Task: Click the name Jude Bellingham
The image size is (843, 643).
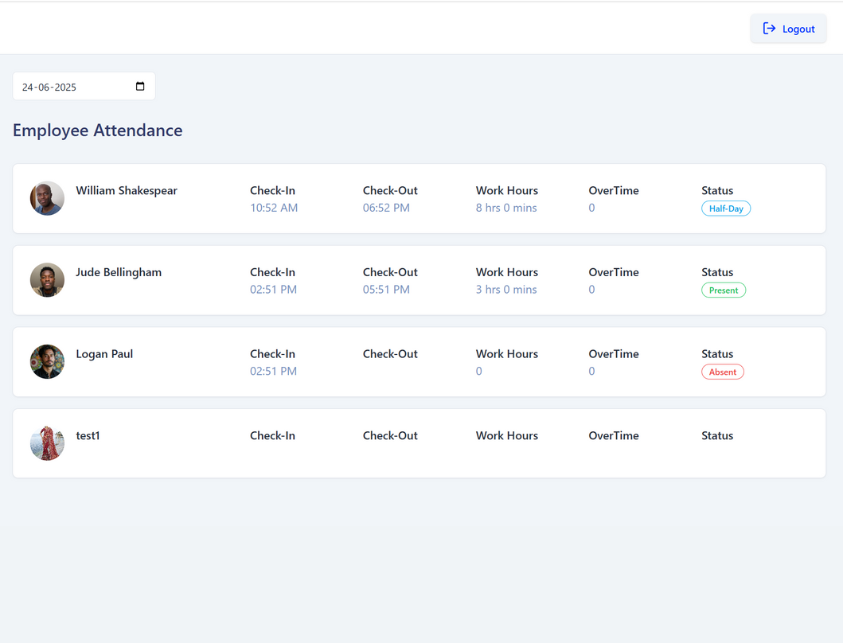Action: [x=119, y=272]
